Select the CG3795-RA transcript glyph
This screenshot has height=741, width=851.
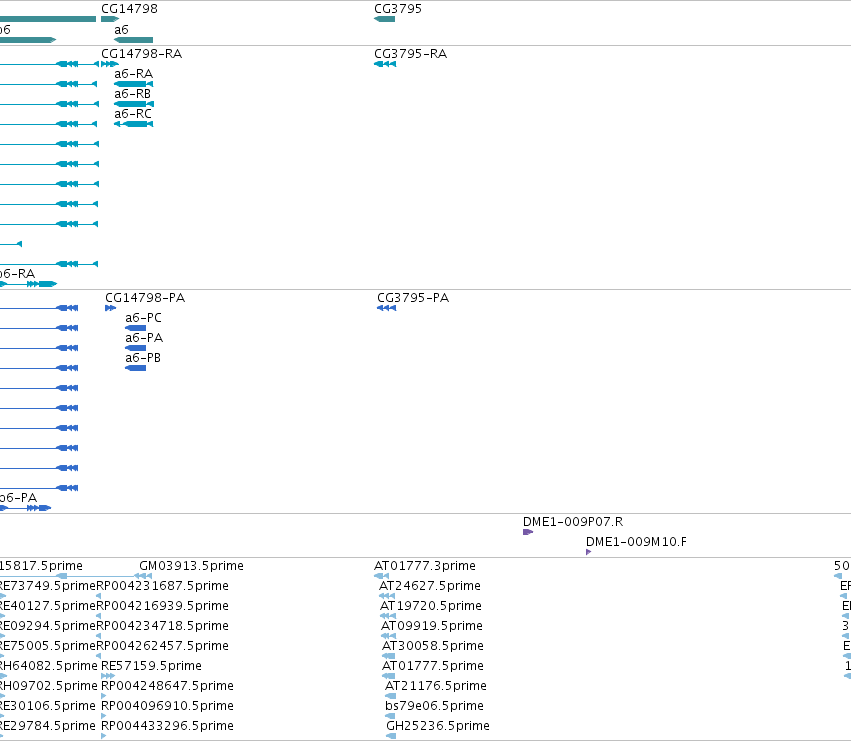[385, 64]
